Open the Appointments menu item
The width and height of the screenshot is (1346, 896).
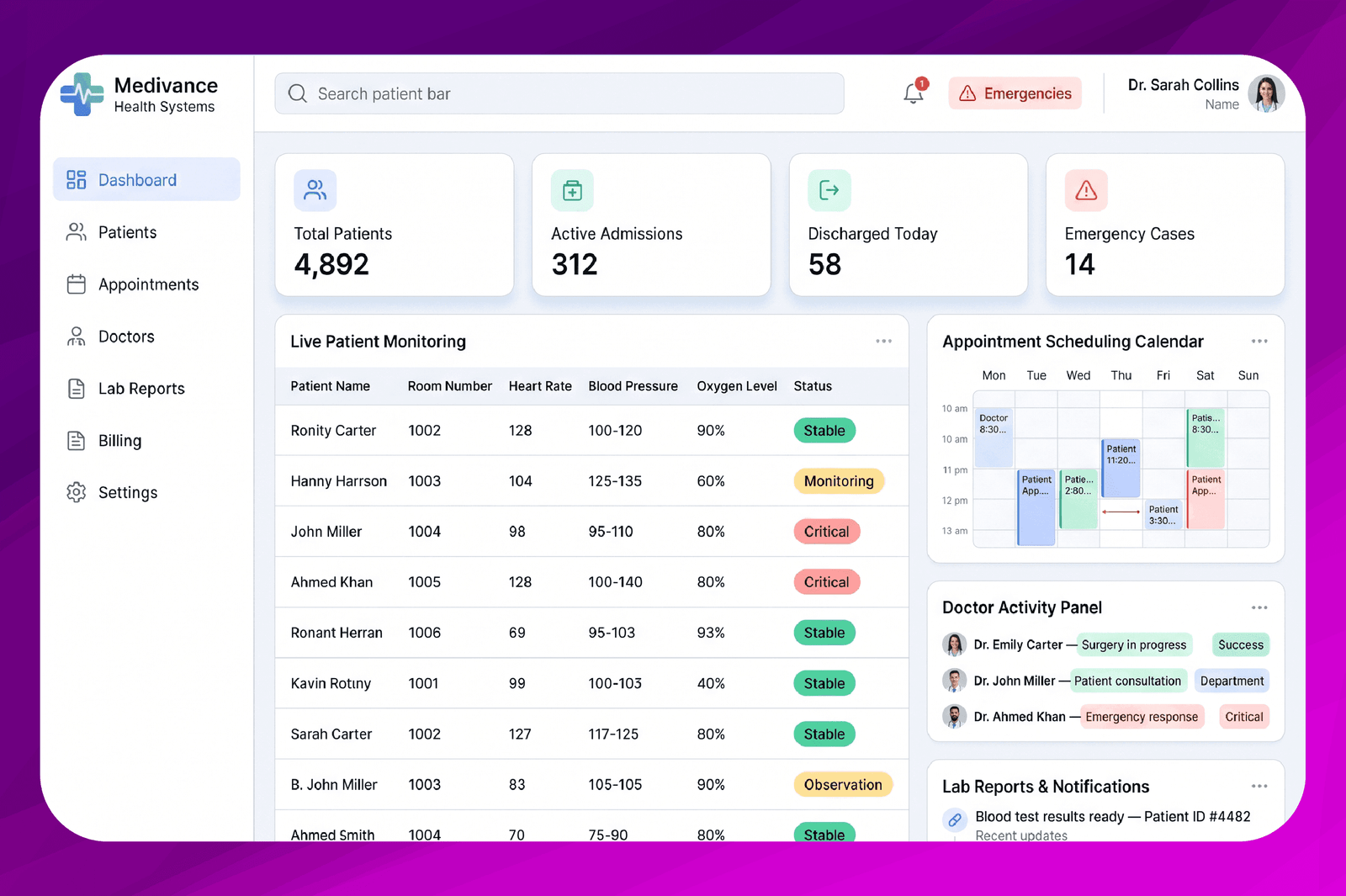[x=146, y=284]
